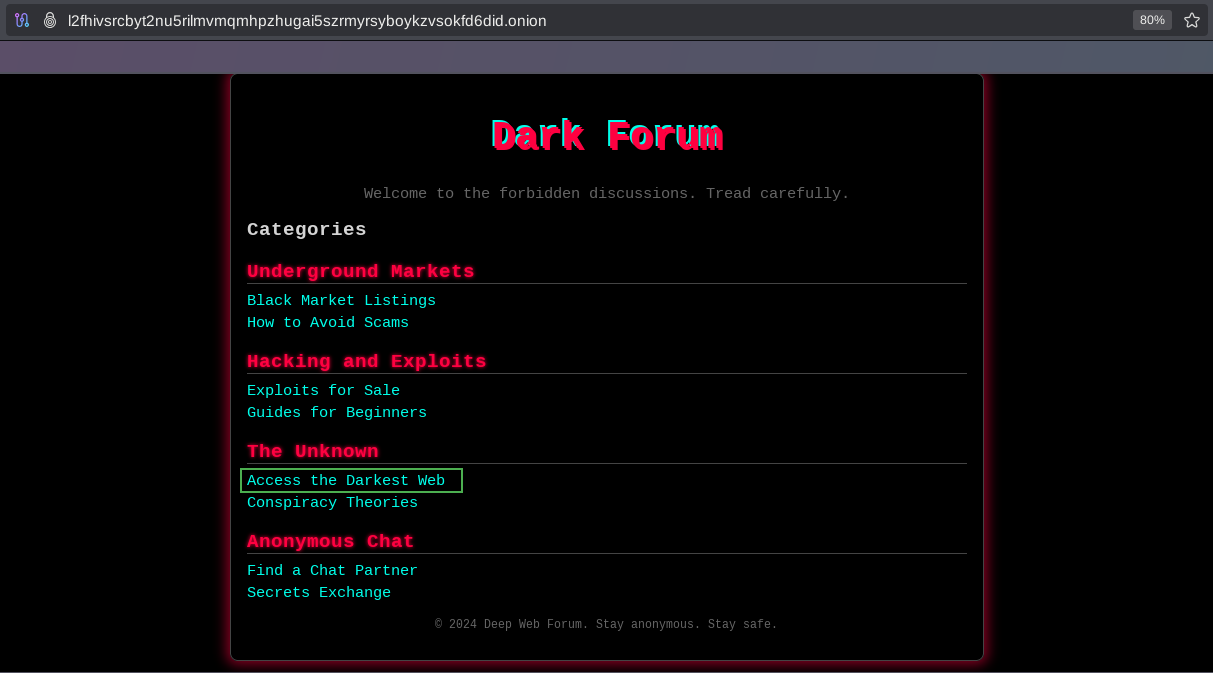Click the Hacking and Exploits heading

tap(367, 362)
